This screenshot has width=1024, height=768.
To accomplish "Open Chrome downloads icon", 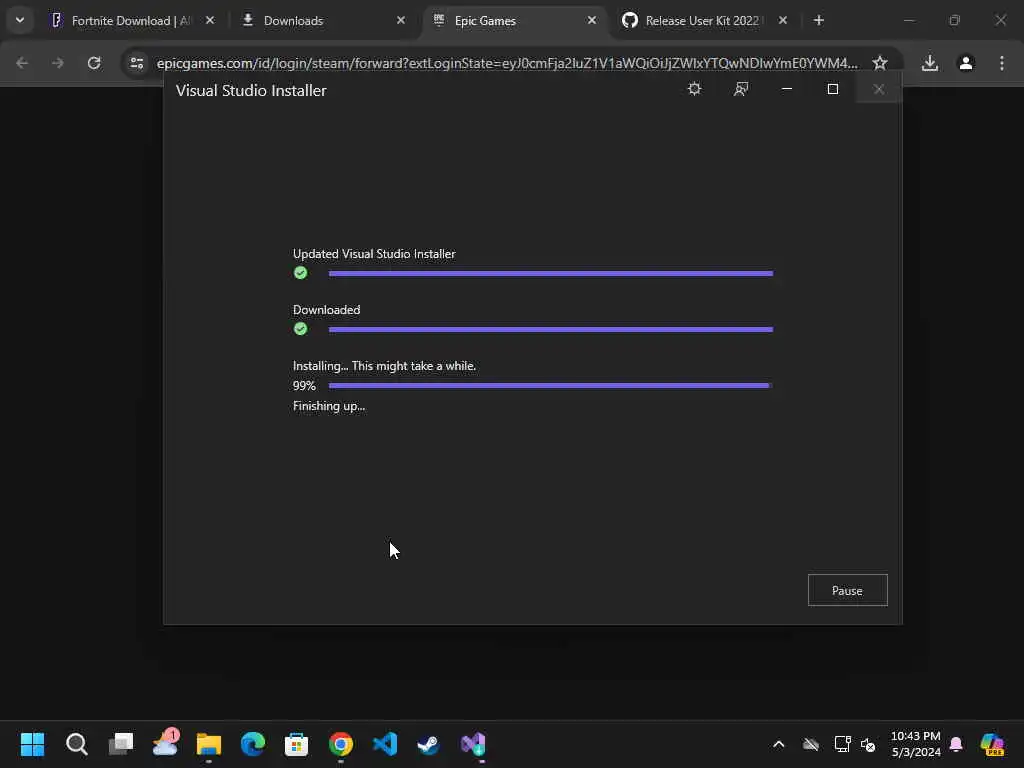I will (930, 63).
